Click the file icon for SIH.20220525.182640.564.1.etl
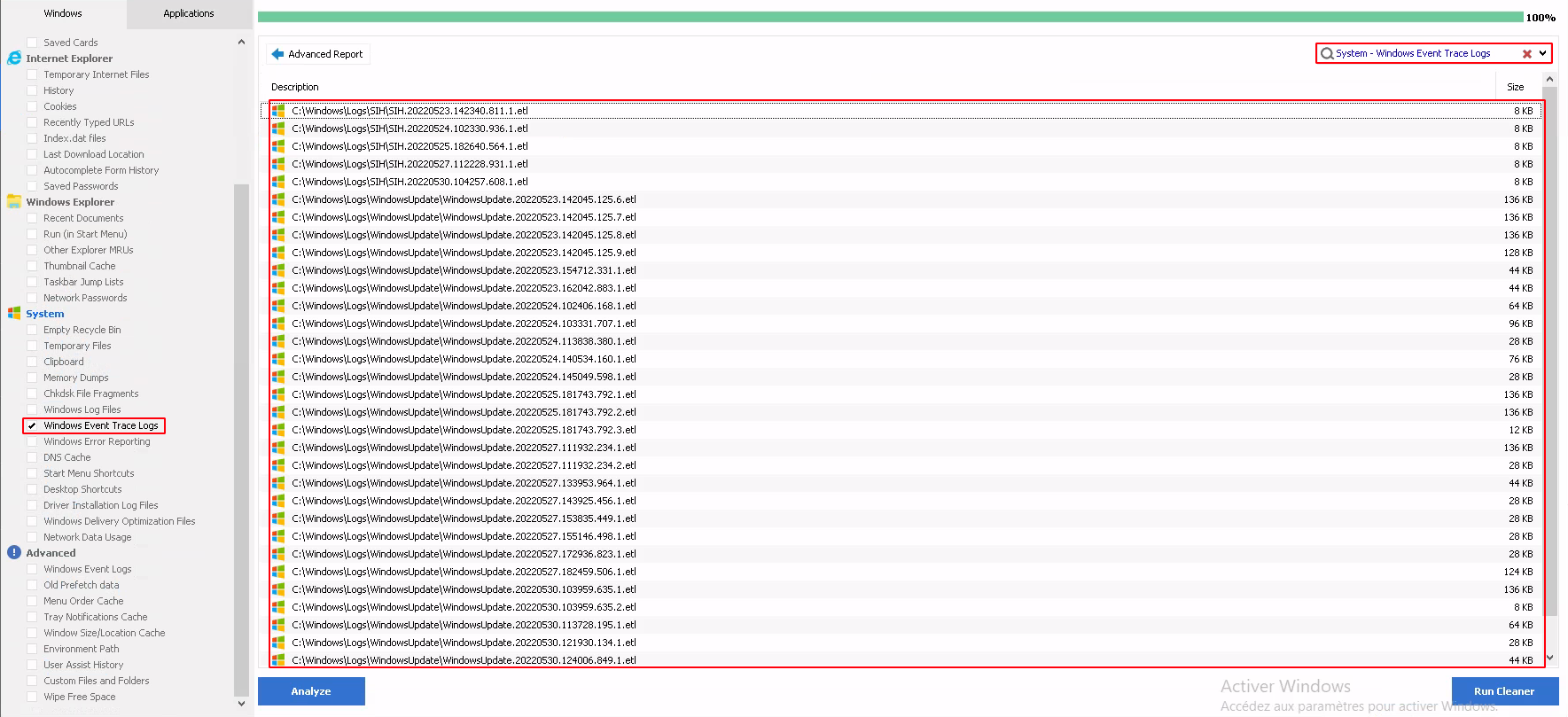This screenshot has height=717, width=1568. click(278, 146)
